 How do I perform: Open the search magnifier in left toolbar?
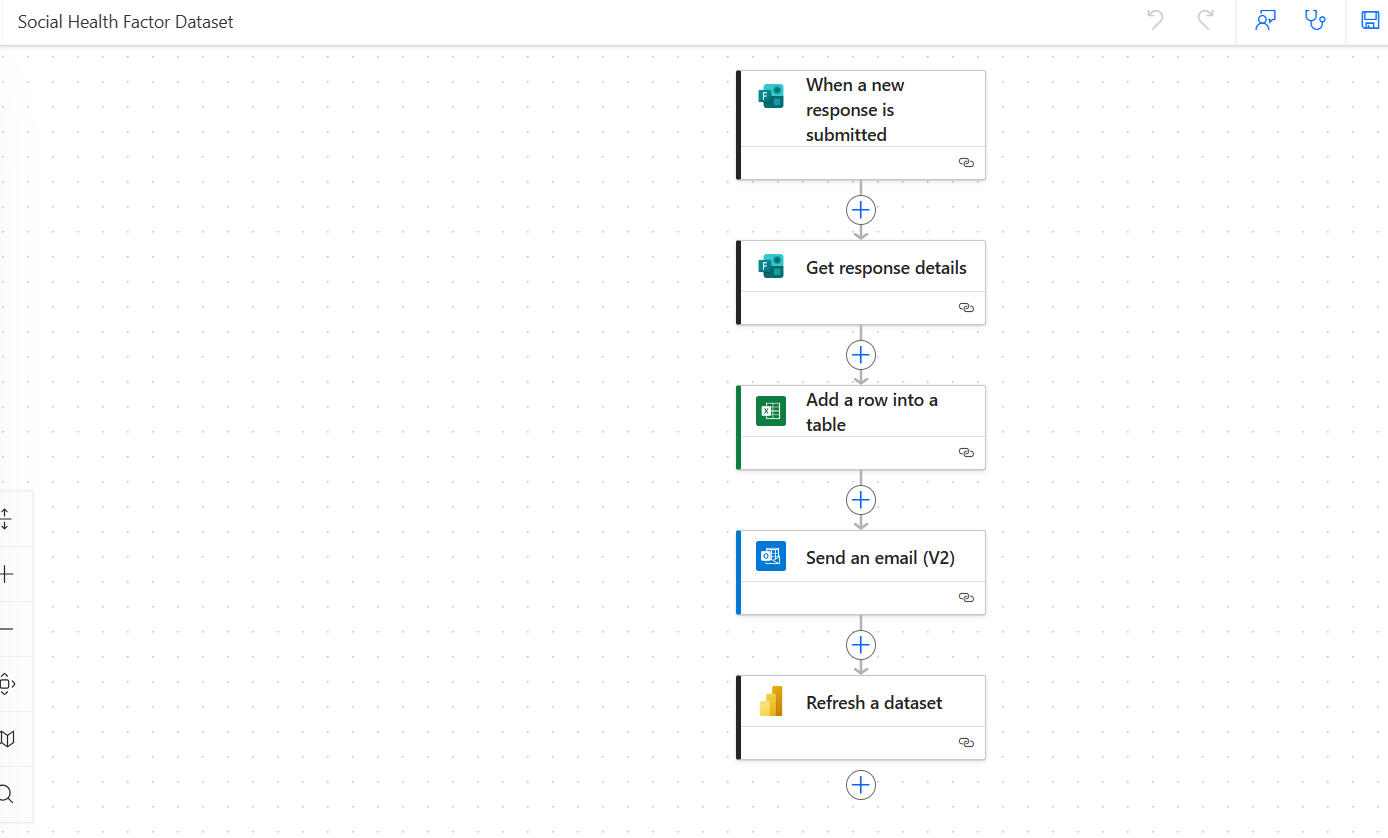7,794
